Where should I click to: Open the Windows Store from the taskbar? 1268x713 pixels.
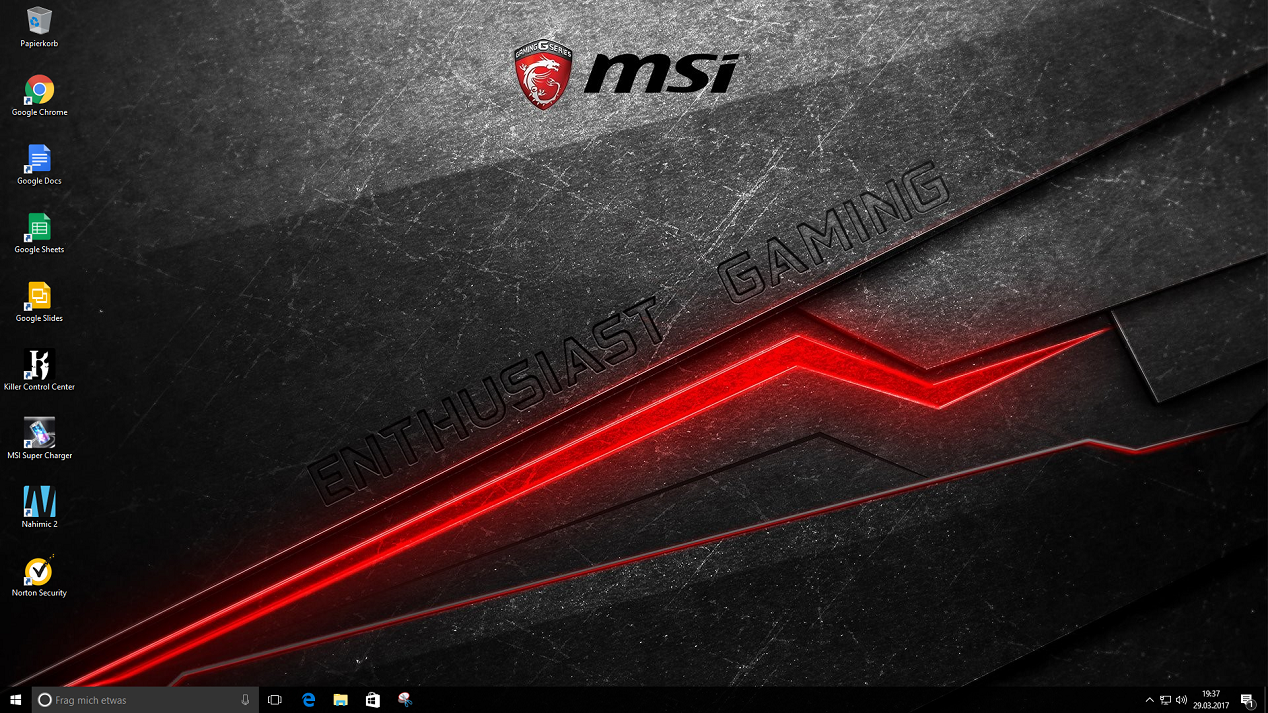click(x=372, y=700)
